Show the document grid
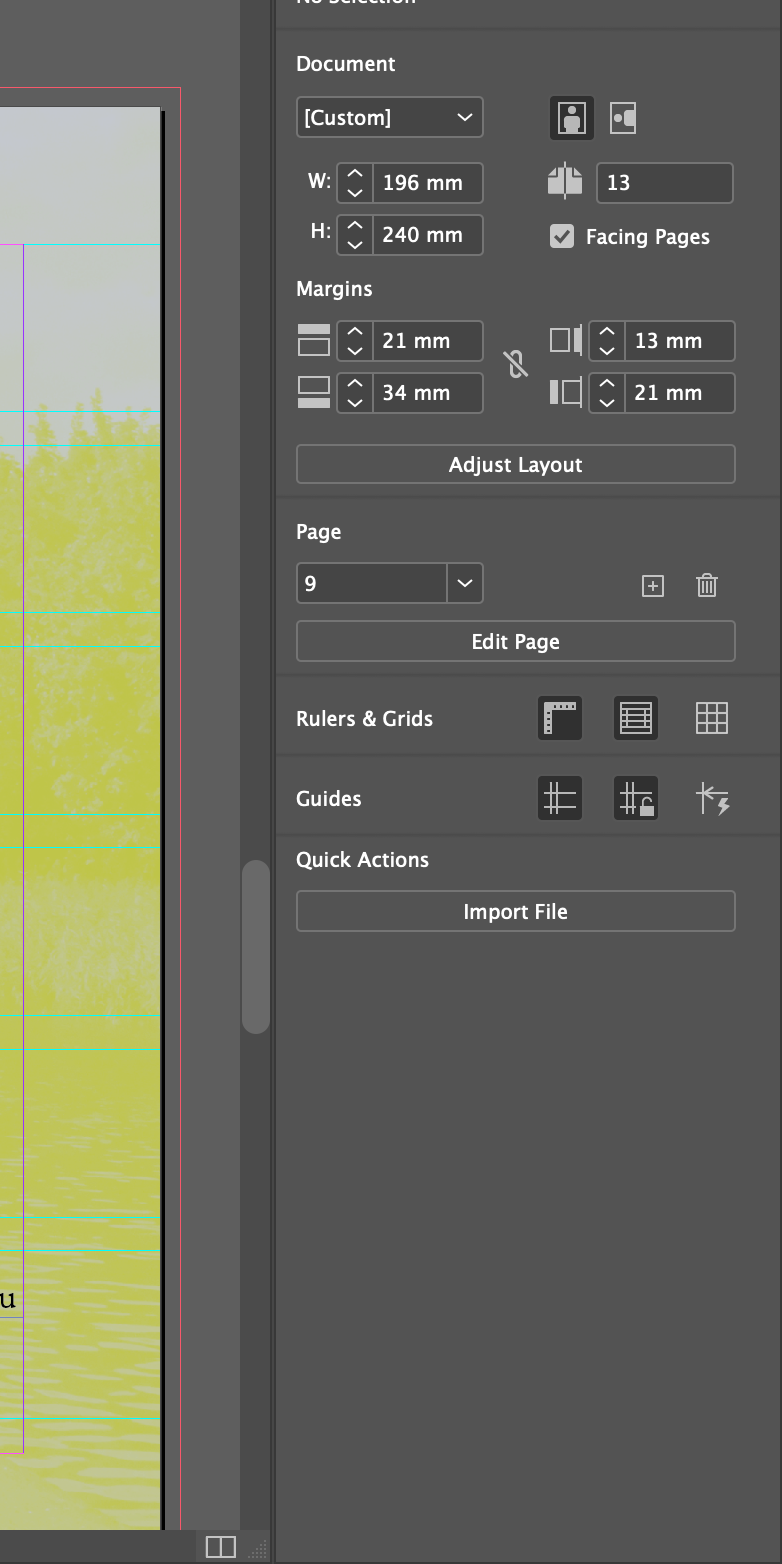This screenshot has width=782, height=1564. 712,718
